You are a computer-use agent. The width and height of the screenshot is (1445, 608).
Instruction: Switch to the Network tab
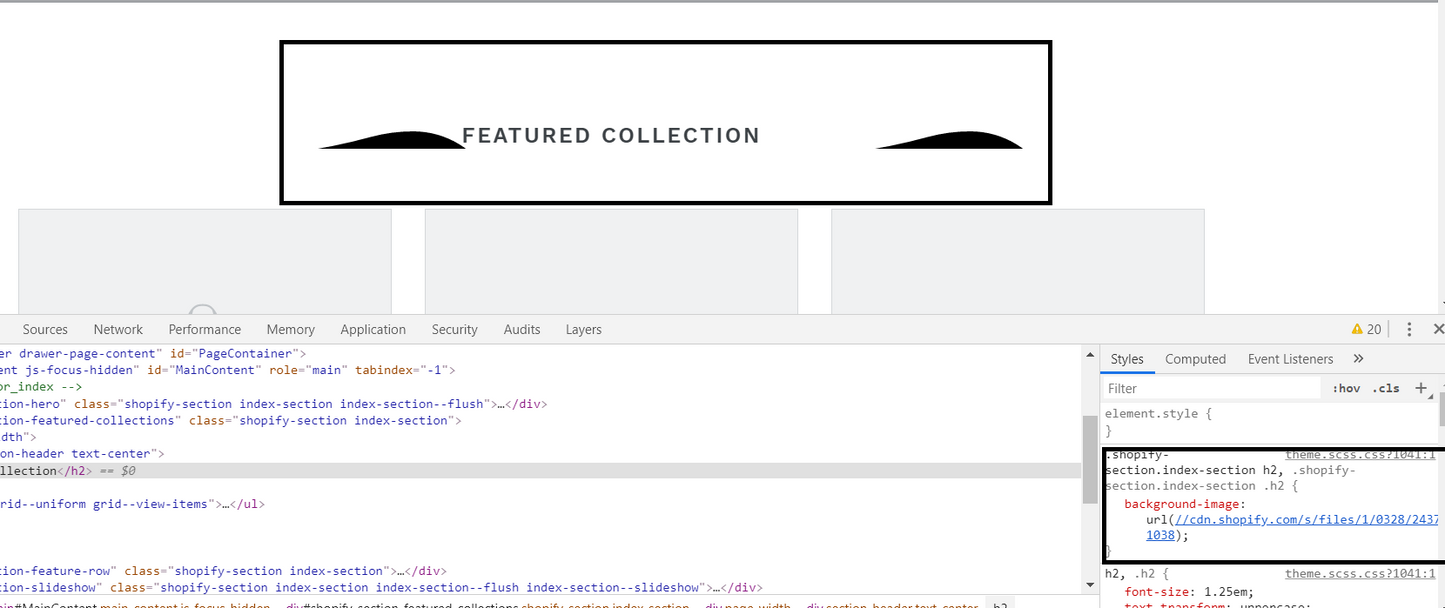118,329
